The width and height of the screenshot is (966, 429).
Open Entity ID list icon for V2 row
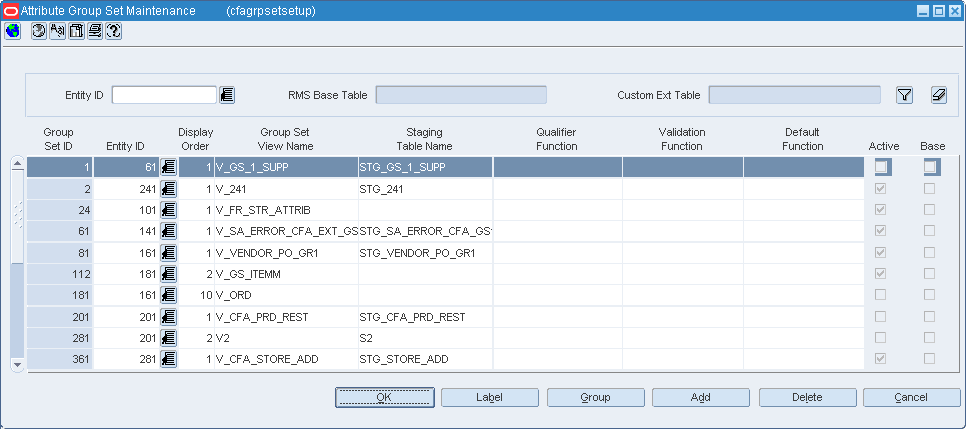coord(168,338)
